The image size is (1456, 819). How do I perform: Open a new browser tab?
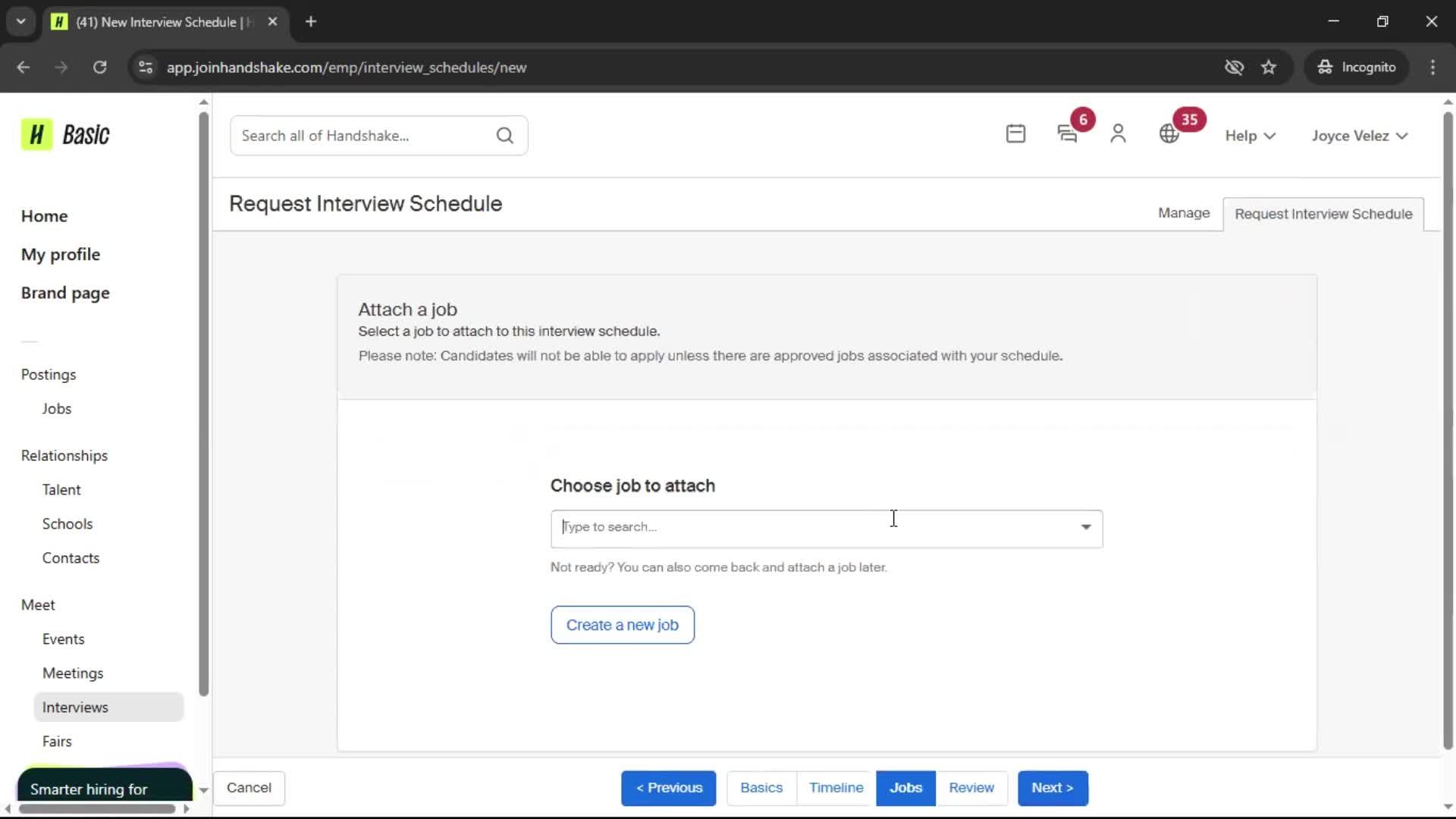click(311, 22)
